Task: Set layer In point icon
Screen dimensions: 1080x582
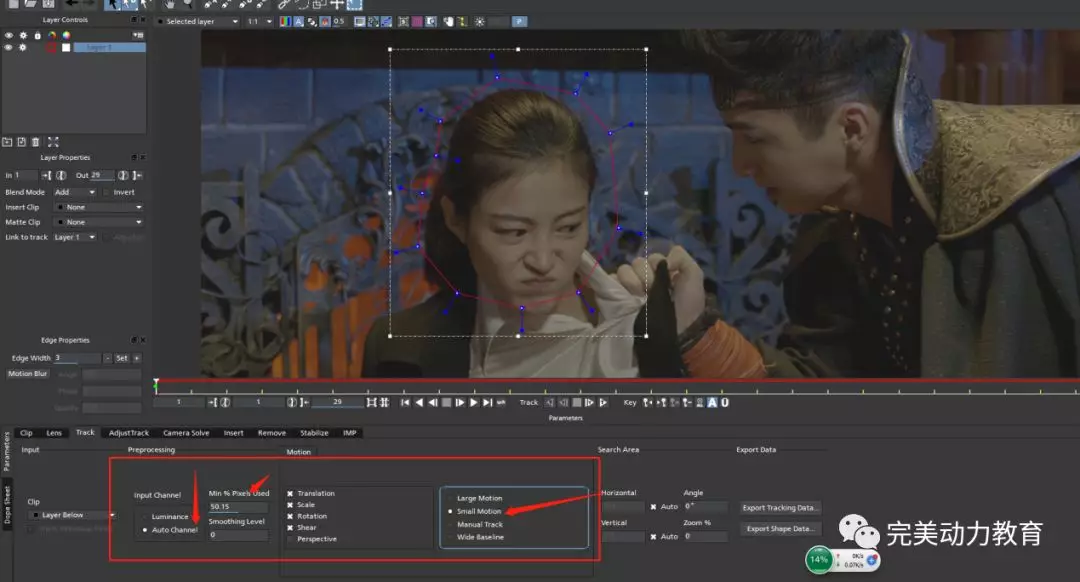Action: (x=46, y=175)
